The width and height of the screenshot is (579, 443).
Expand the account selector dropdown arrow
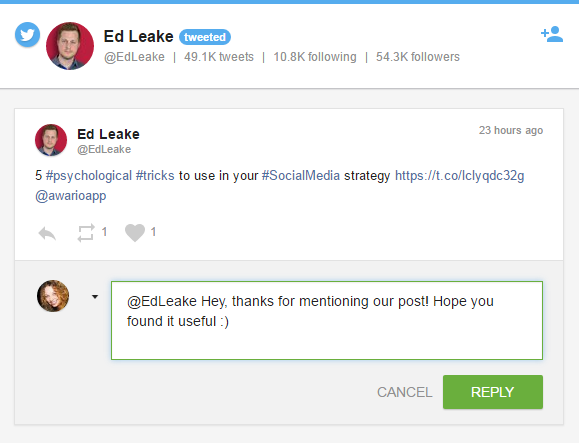coord(95,296)
